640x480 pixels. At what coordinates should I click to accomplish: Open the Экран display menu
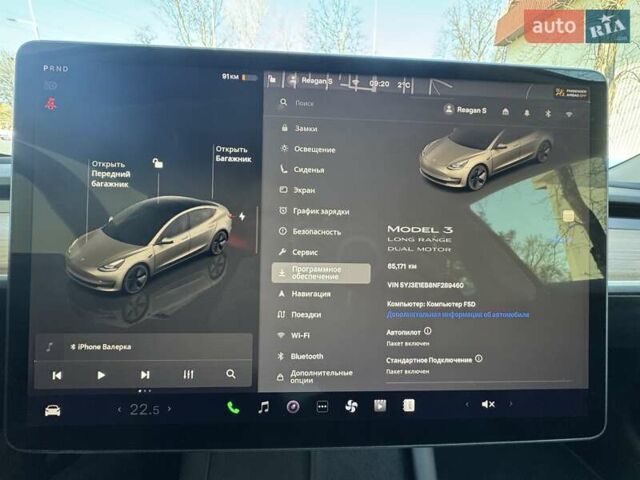[297, 190]
